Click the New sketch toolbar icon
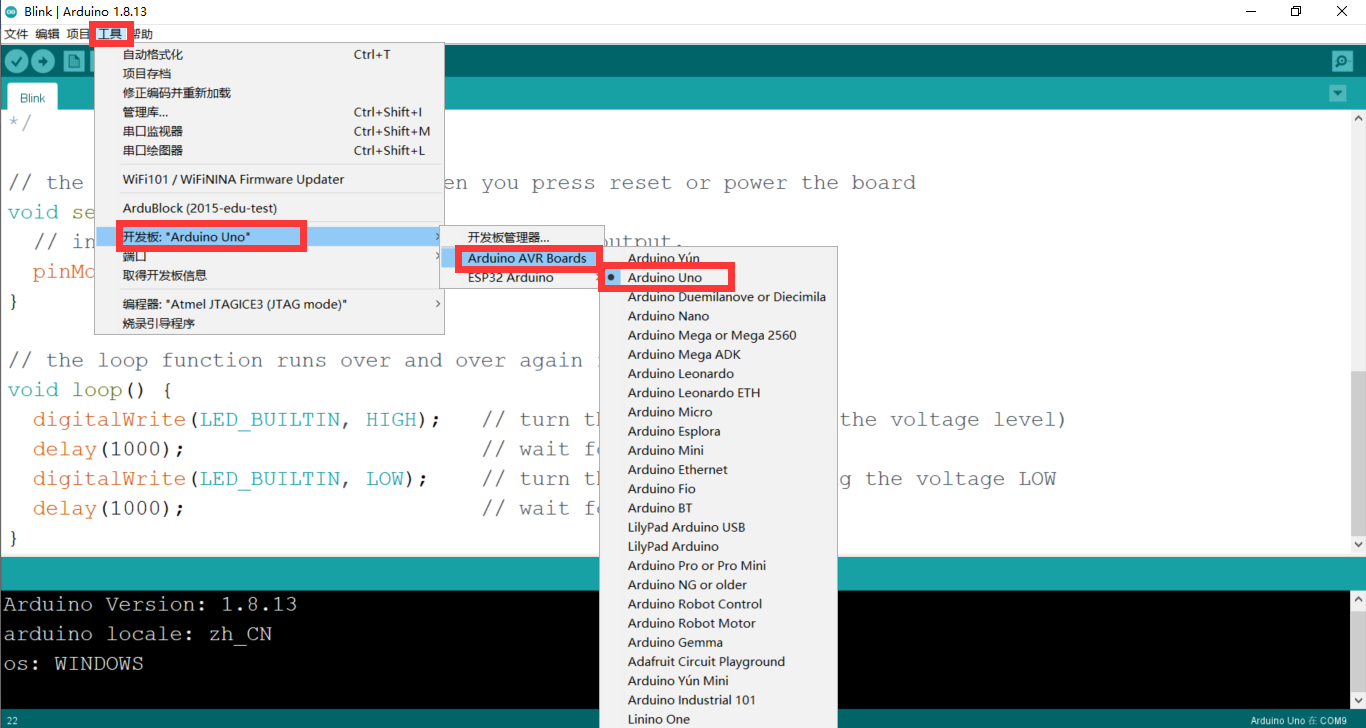 74,62
